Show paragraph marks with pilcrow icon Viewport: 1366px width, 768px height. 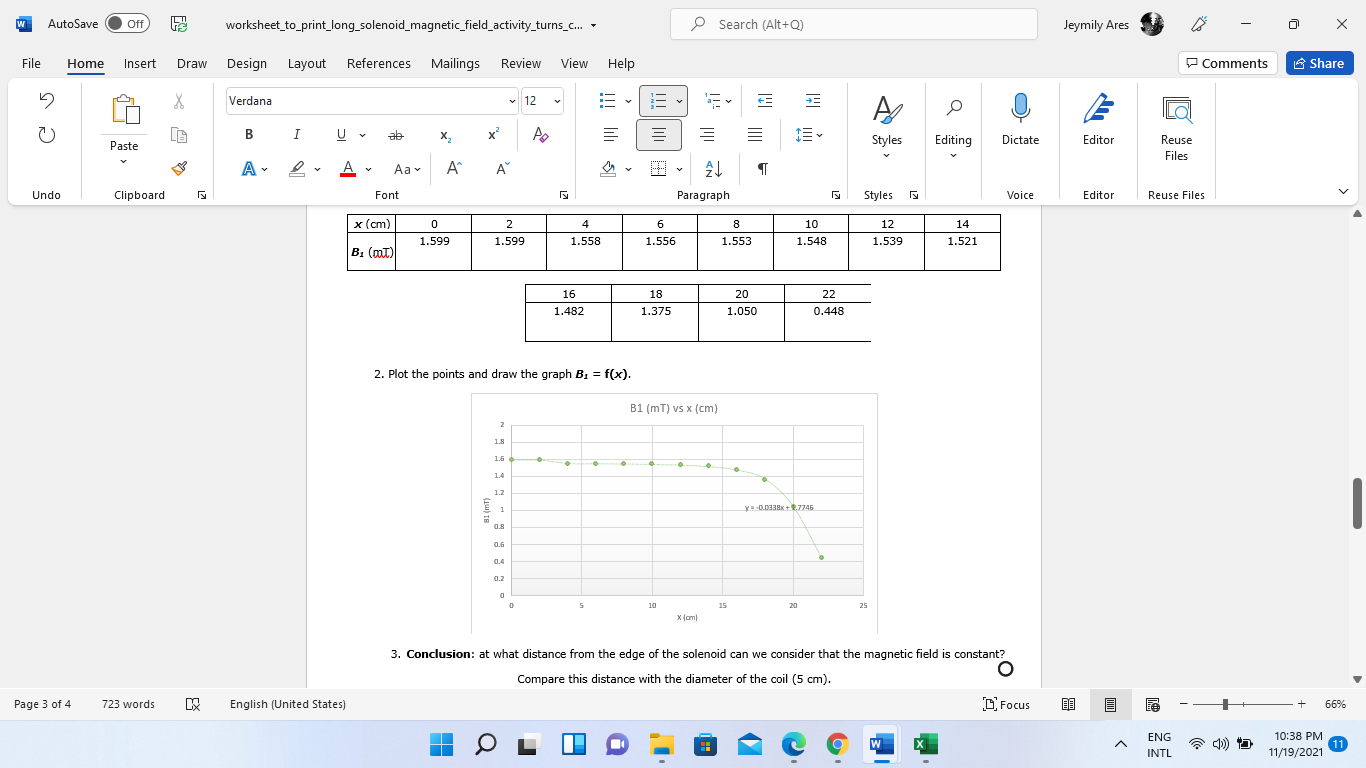(x=762, y=169)
